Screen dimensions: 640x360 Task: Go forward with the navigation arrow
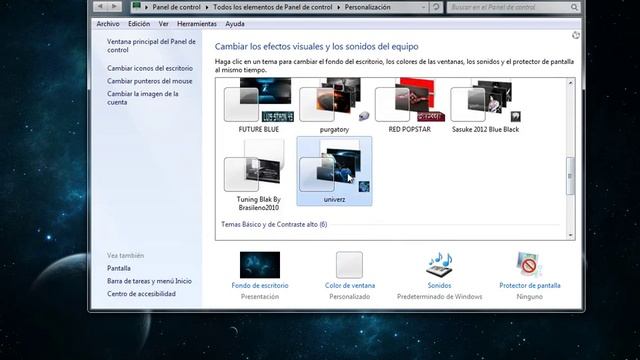(114, 7)
